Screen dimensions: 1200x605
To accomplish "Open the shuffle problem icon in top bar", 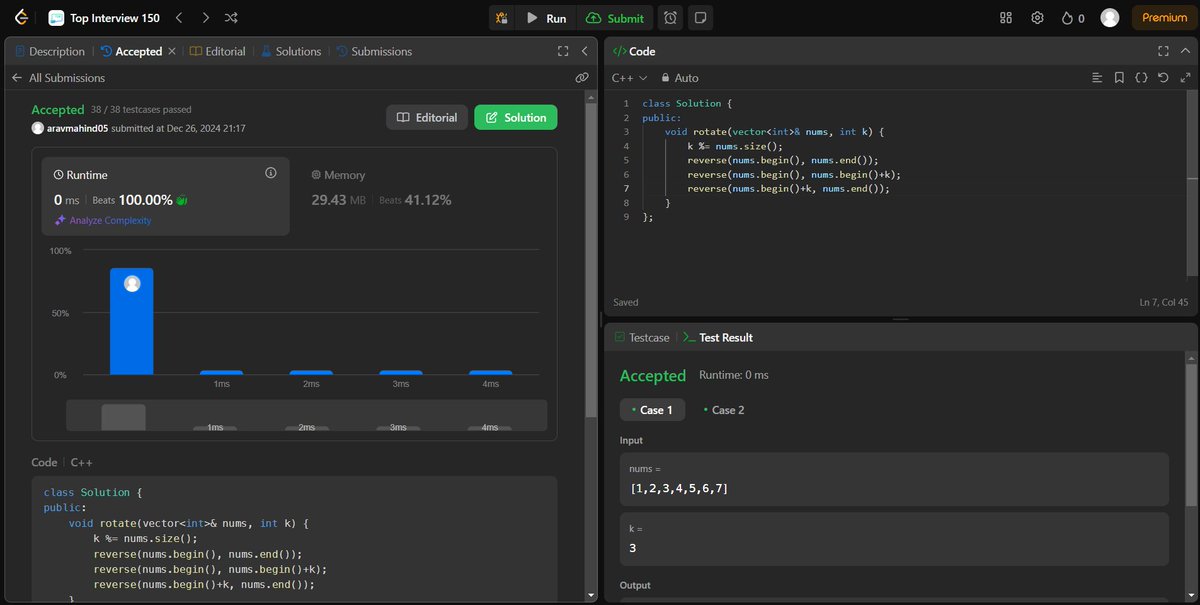I will tap(229, 17).
